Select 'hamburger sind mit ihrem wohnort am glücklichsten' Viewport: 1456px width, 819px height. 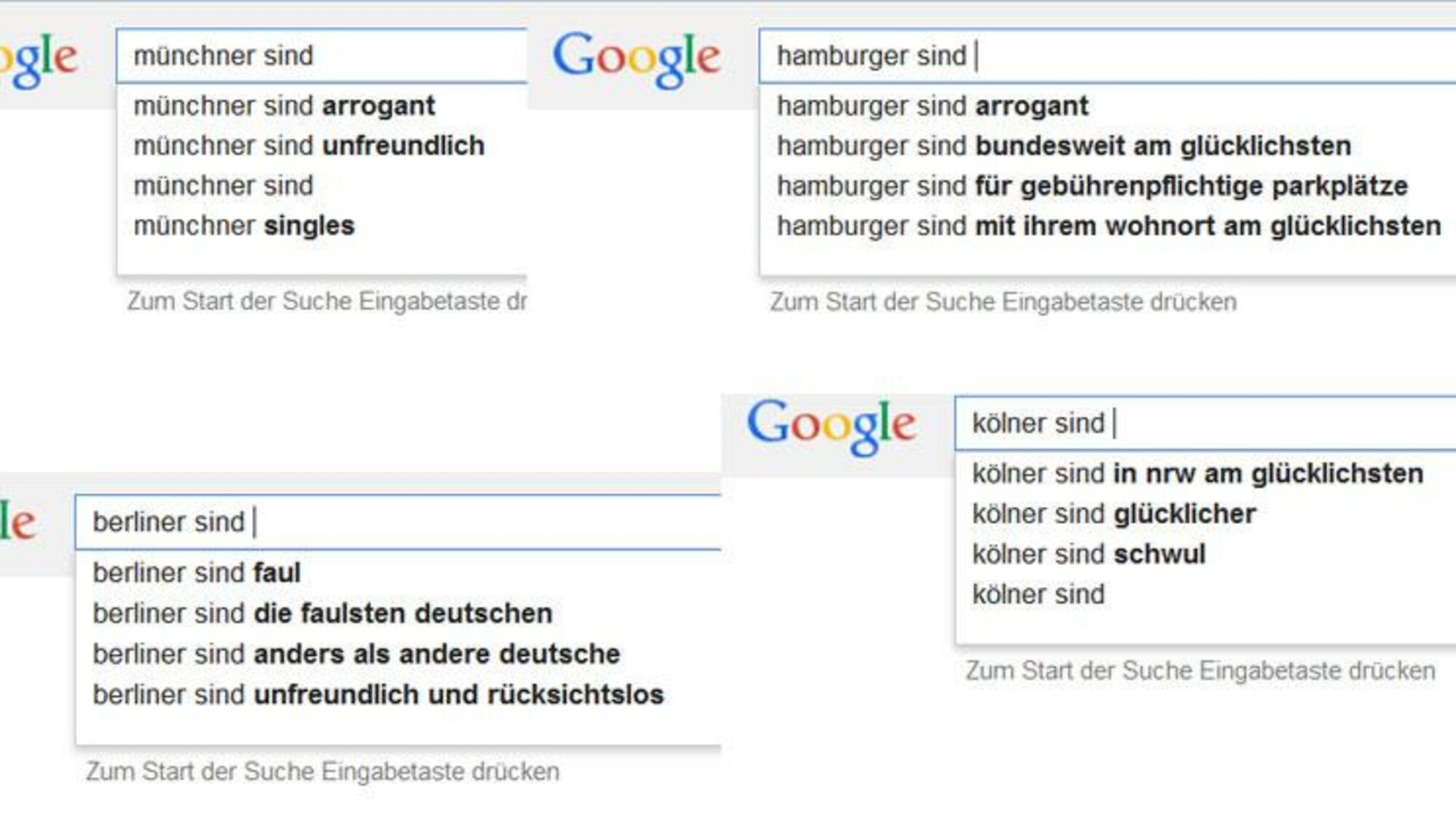[1107, 226]
